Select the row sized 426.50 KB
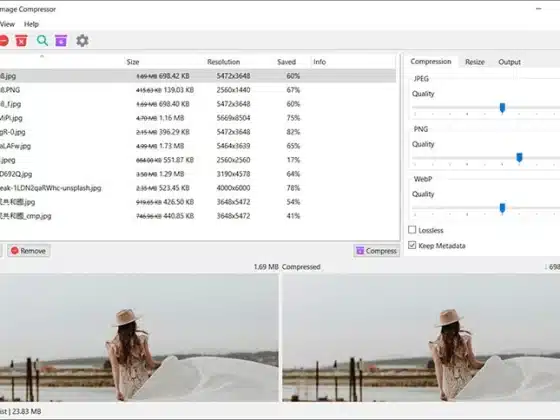The width and height of the screenshot is (560, 420). coord(198,202)
